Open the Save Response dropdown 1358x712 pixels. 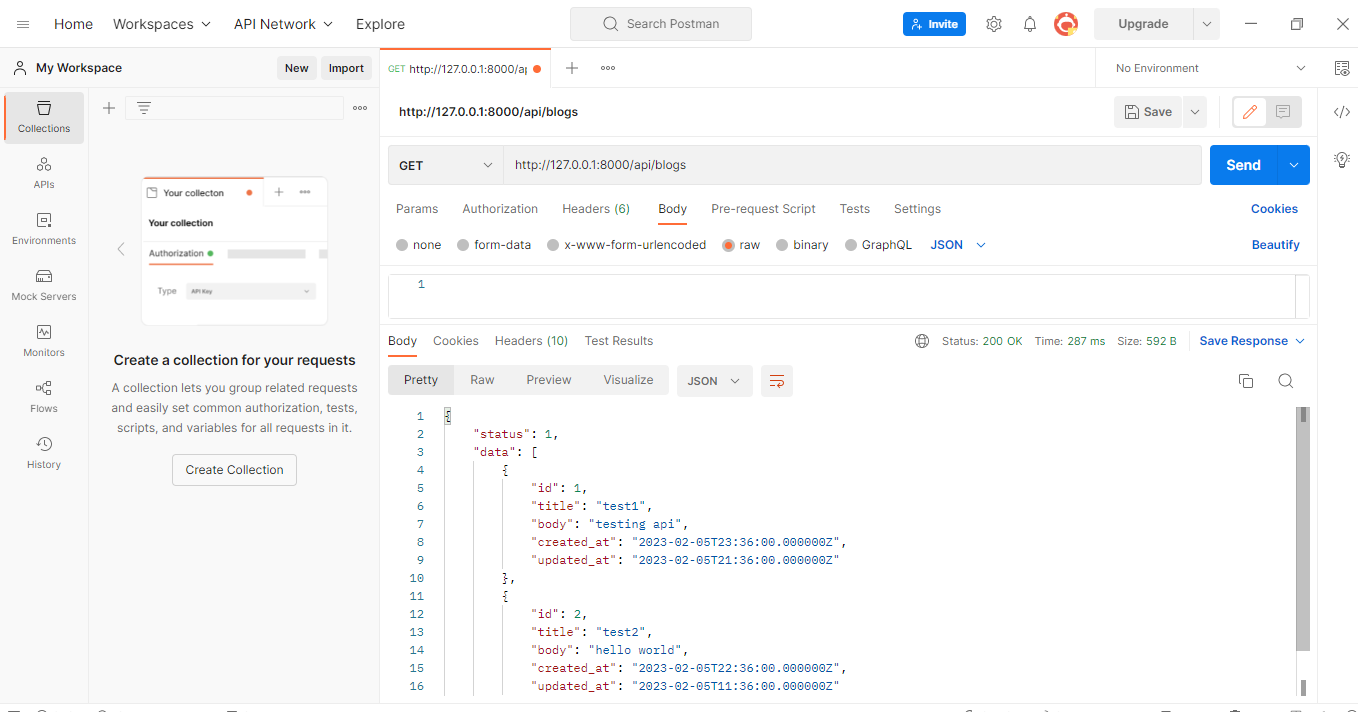pyautogui.click(x=1252, y=341)
